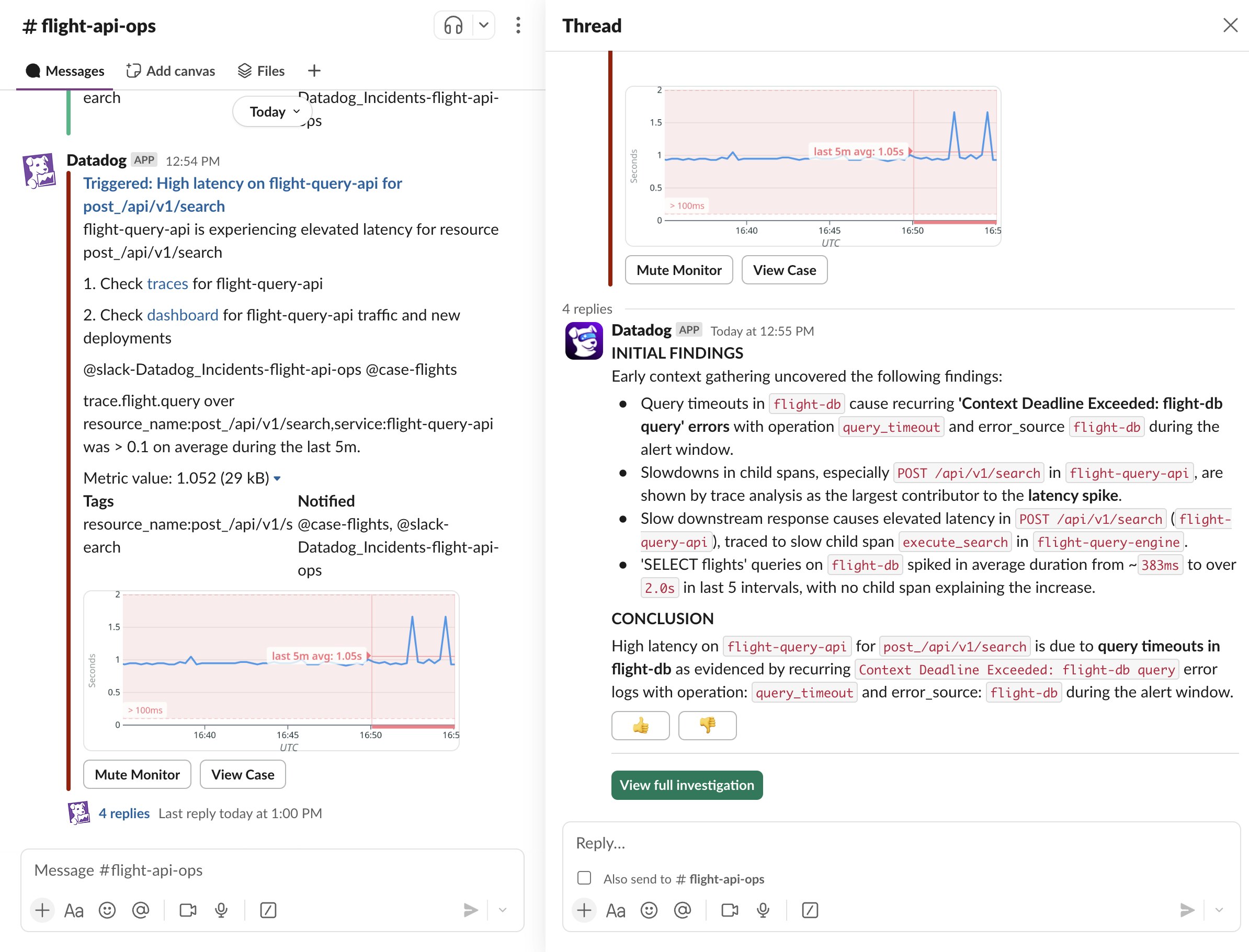Click mention @ icon in thread reply
The height and width of the screenshot is (952, 1249).
point(682,910)
